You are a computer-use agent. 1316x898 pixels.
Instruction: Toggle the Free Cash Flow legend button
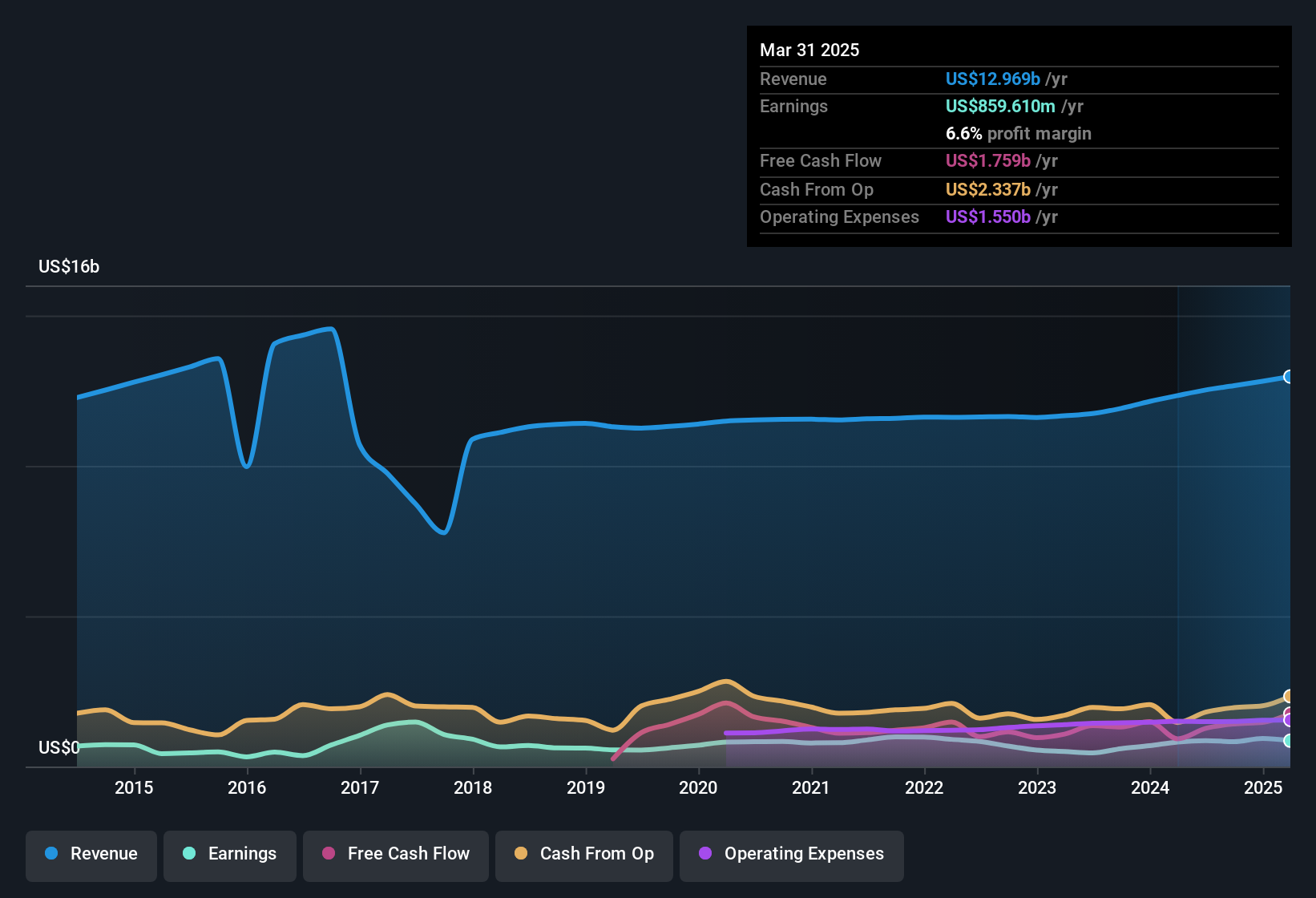[396, 856]
